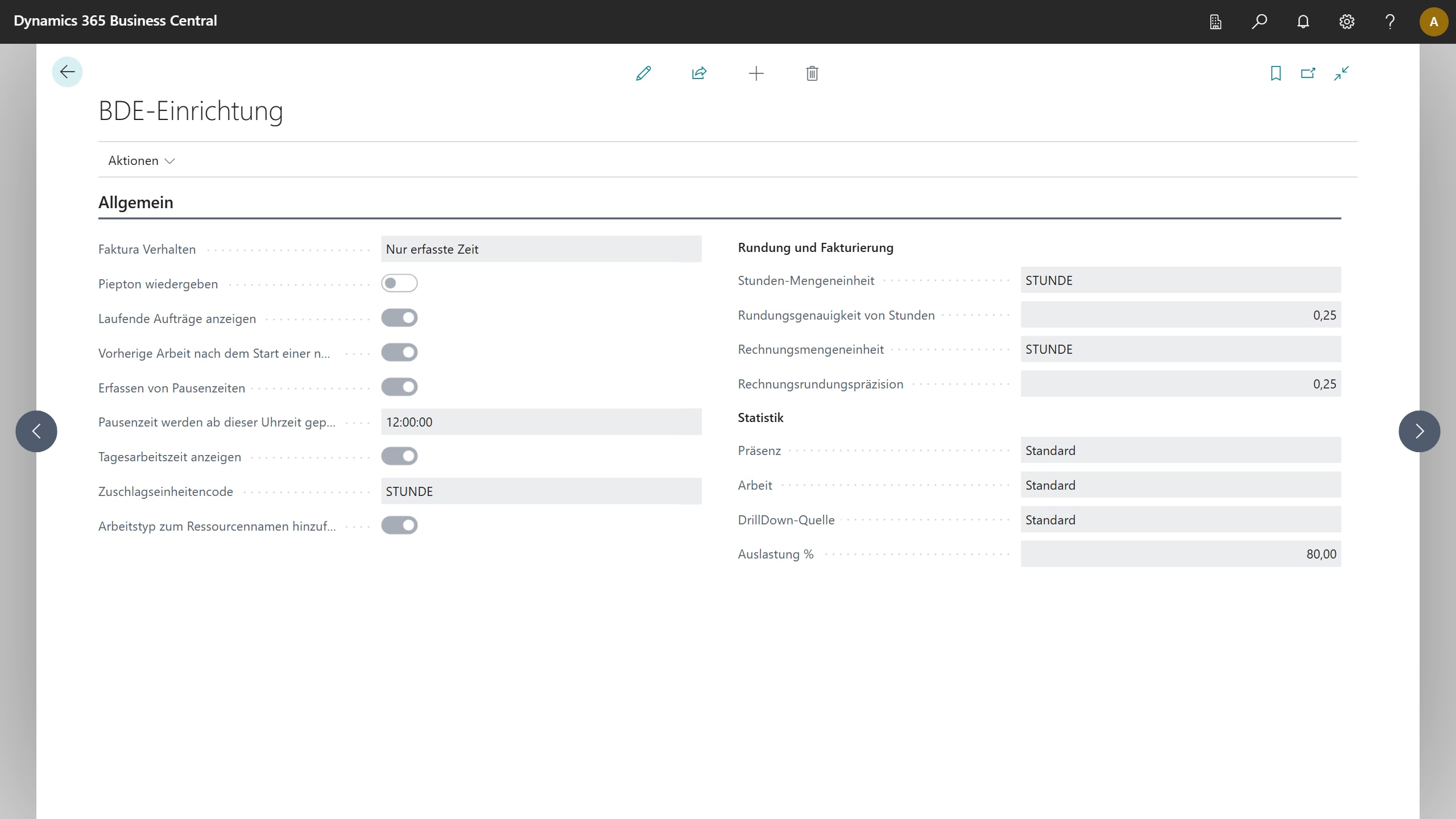Open Präsenz Standard dropdown
Screen dimensions: 1456x819
pyautogui.click(x=1181, y=450)
